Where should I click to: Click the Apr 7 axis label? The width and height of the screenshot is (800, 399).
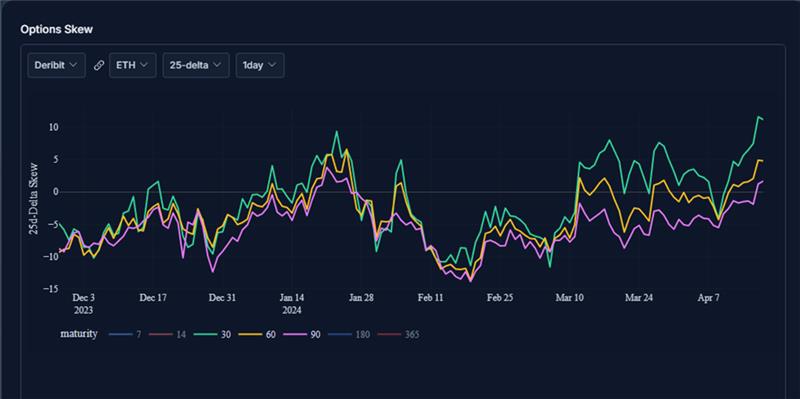[708, 298]
